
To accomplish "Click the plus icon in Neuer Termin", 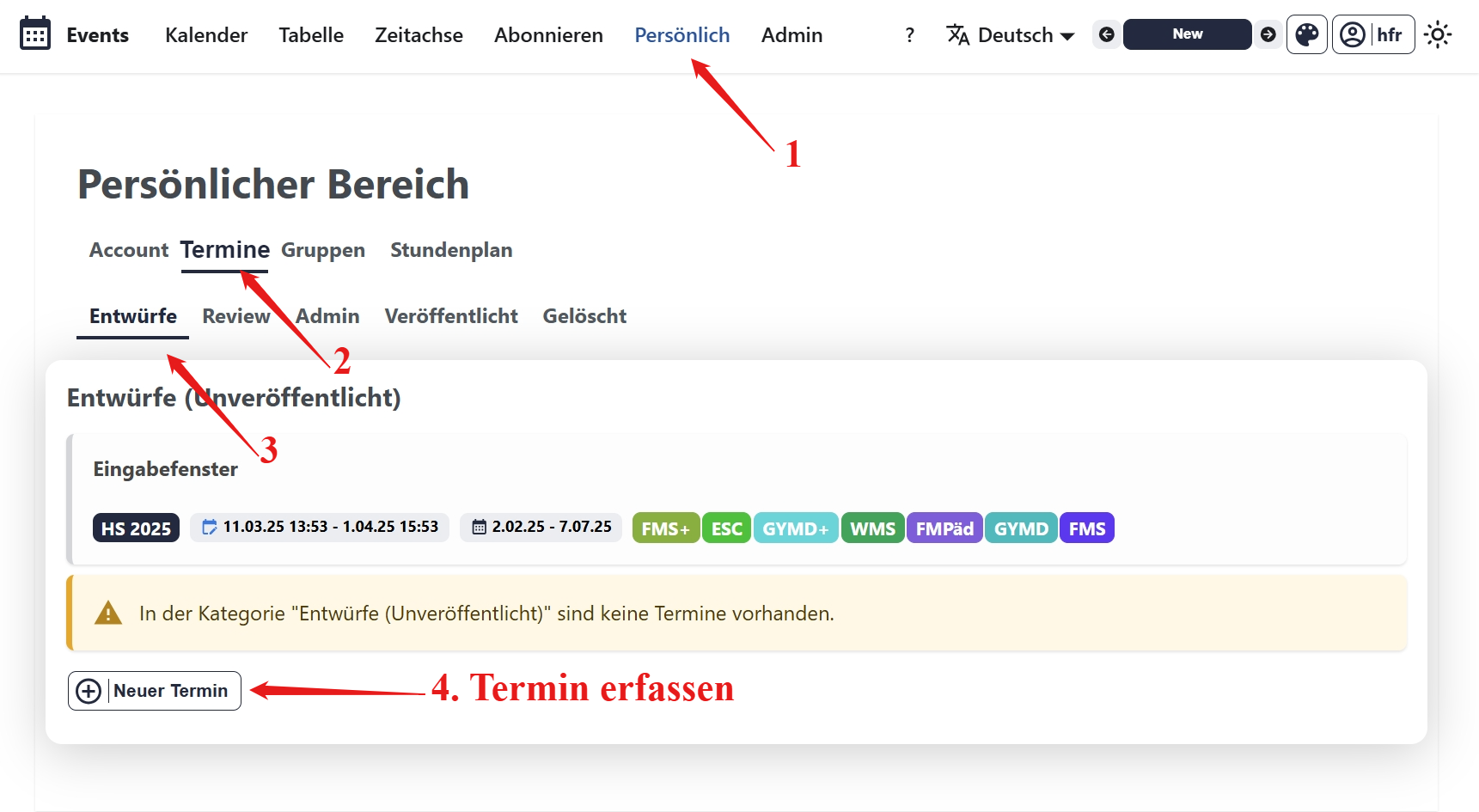I will (89, 691).
